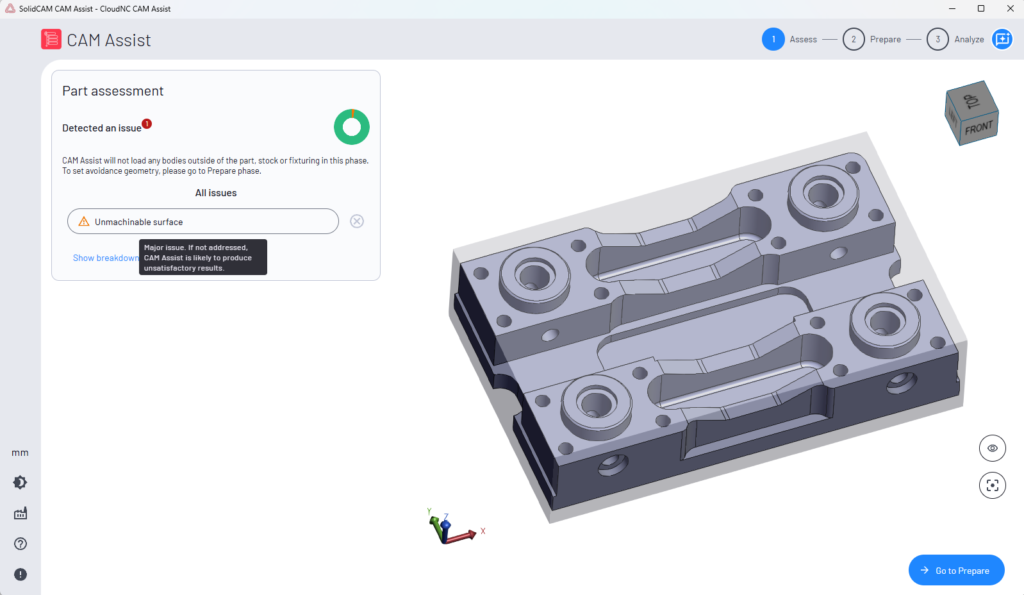This screenshot has height=595, width=1024.
Task: Click the 'Detected an issue' text
Action: pos(101,128)
